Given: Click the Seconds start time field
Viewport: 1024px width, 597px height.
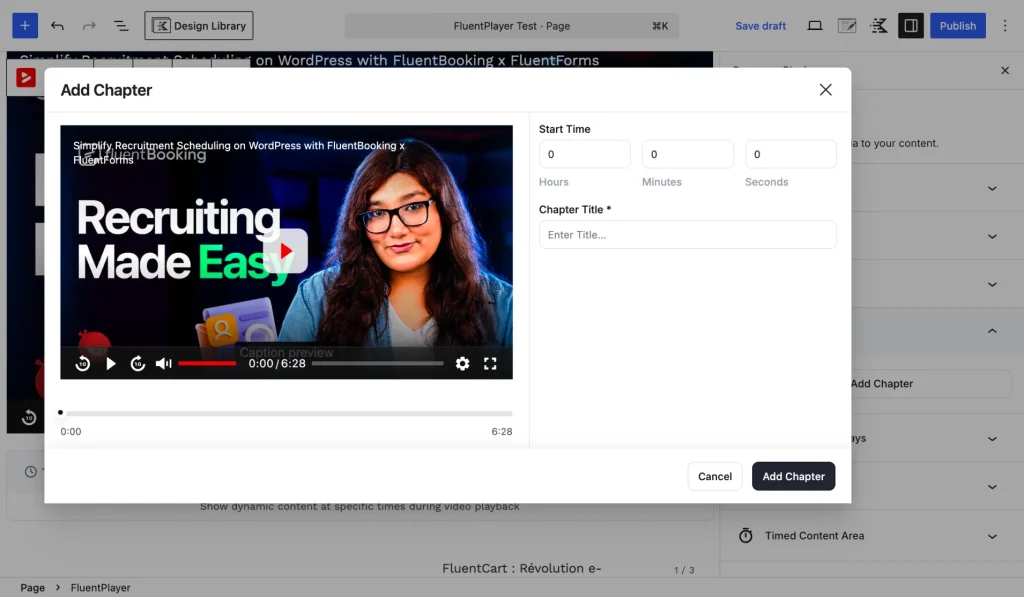Looking at the screenshot, I should tap(791, 154).
